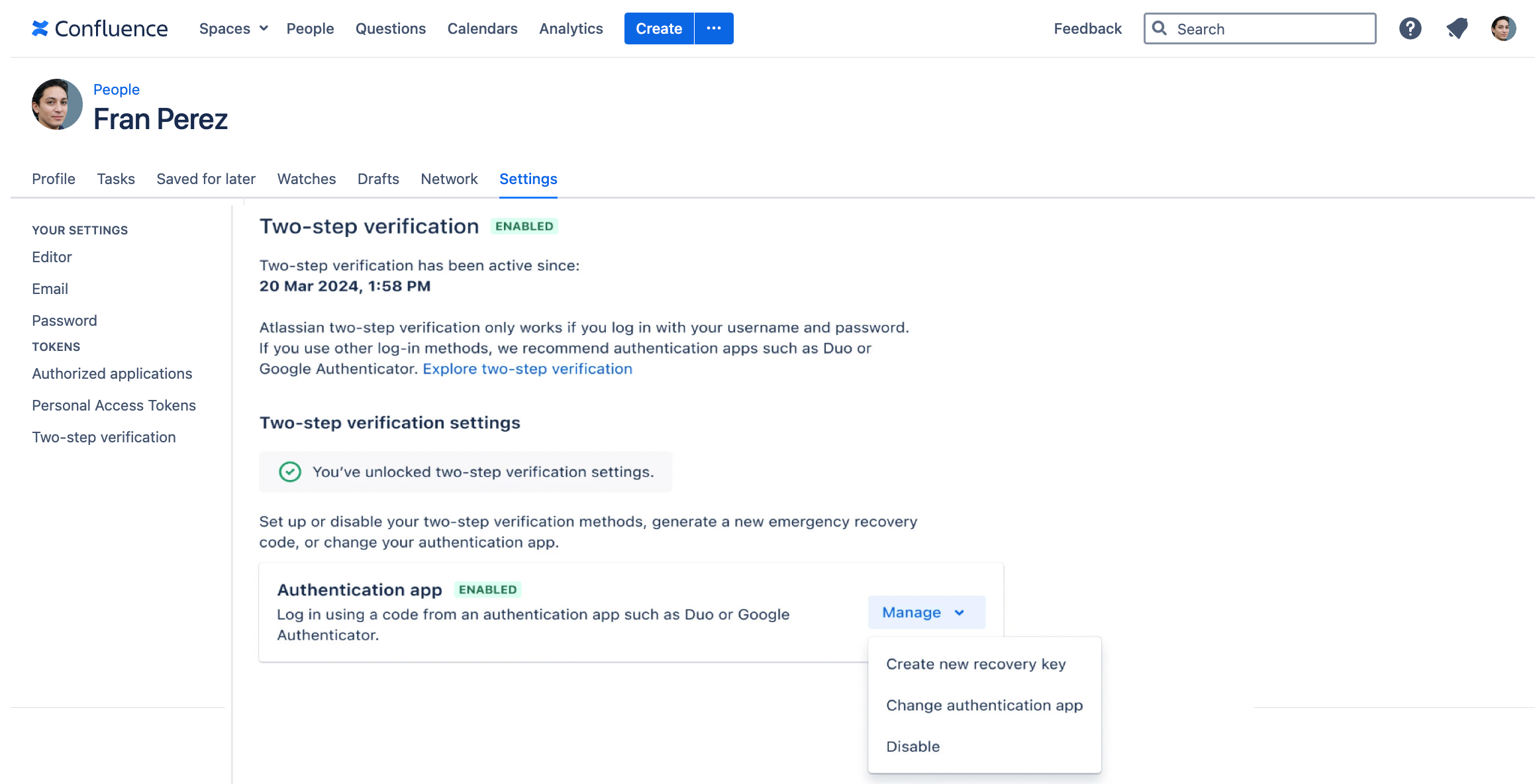Image resolution: width=1535 pixels, height=784 pixels.
Task: Click the search magnifier icon
Action: coord(1160,28)
